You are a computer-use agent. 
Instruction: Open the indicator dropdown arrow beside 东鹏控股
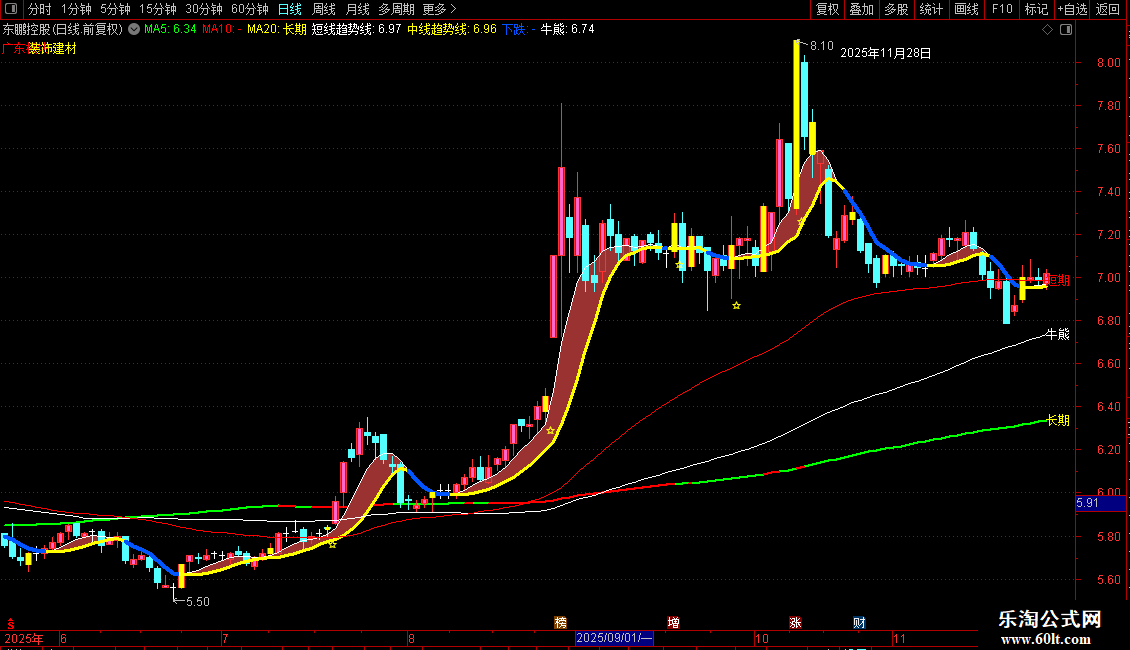(134, 30)
